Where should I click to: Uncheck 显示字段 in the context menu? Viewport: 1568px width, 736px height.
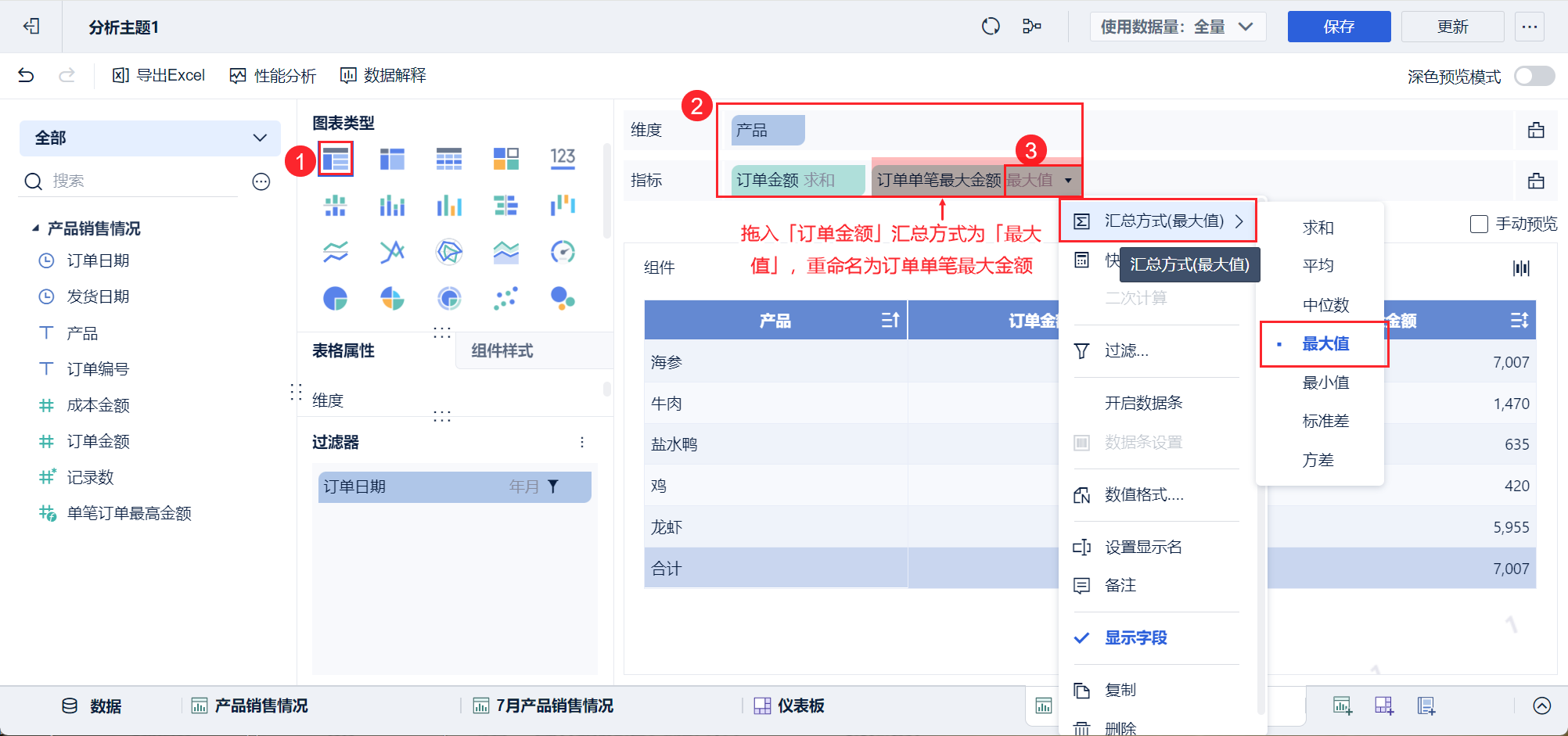[1135, 637]
